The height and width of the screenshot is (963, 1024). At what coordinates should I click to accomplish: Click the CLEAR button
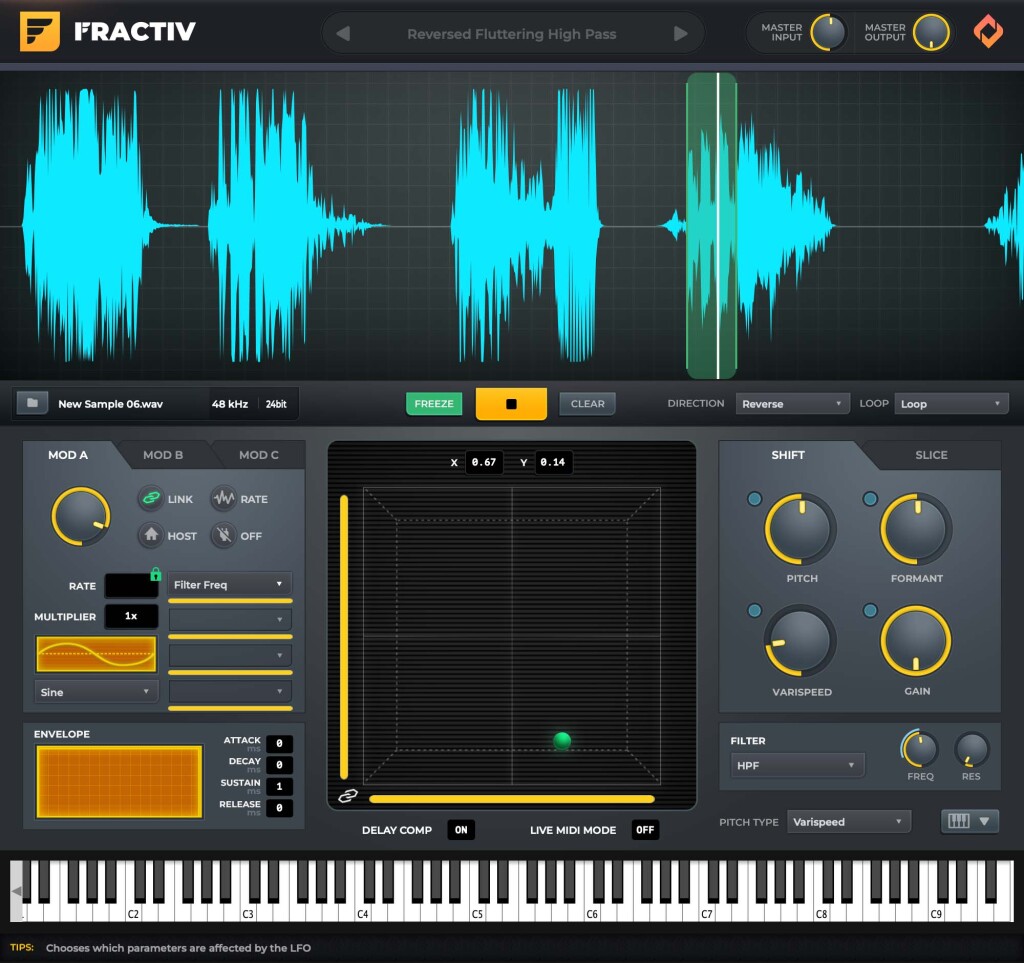587,404
